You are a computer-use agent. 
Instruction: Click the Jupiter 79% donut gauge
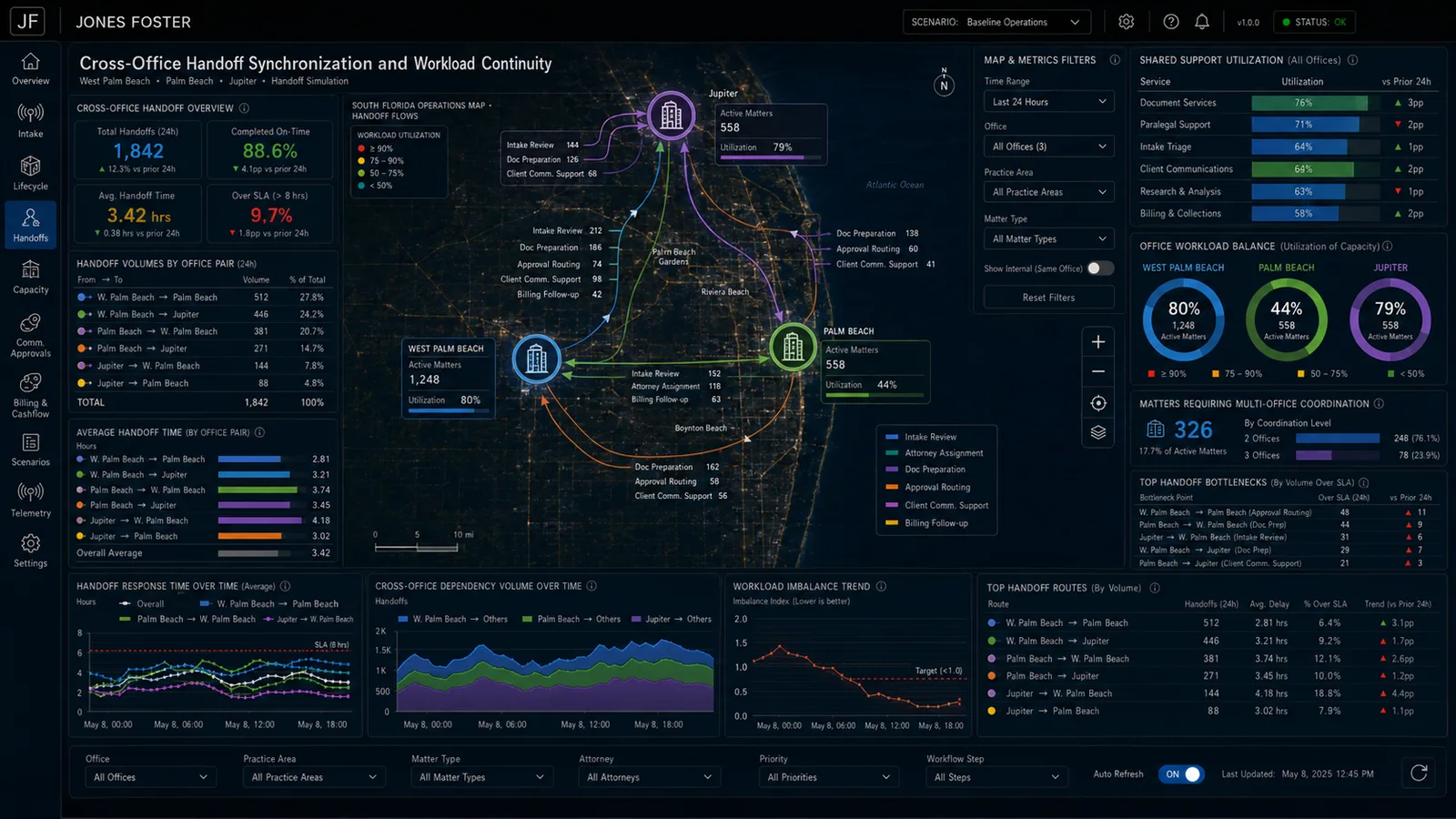click(x=1390, y=319)
